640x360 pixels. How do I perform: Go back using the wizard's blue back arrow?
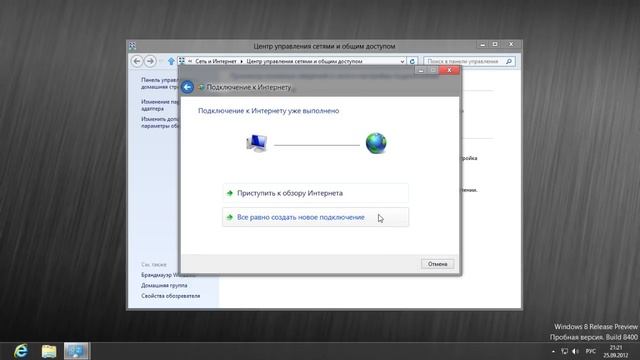[187, 87]
